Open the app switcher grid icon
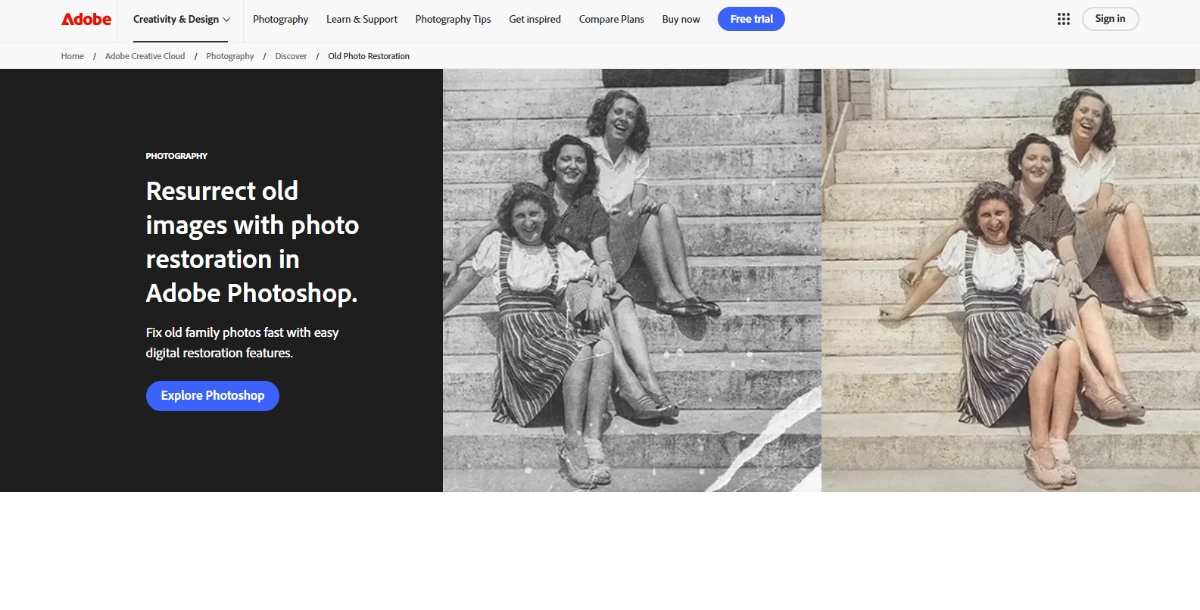This screenshot has width=1200, height=610. pyautogui.click(x=1063, y=19)
